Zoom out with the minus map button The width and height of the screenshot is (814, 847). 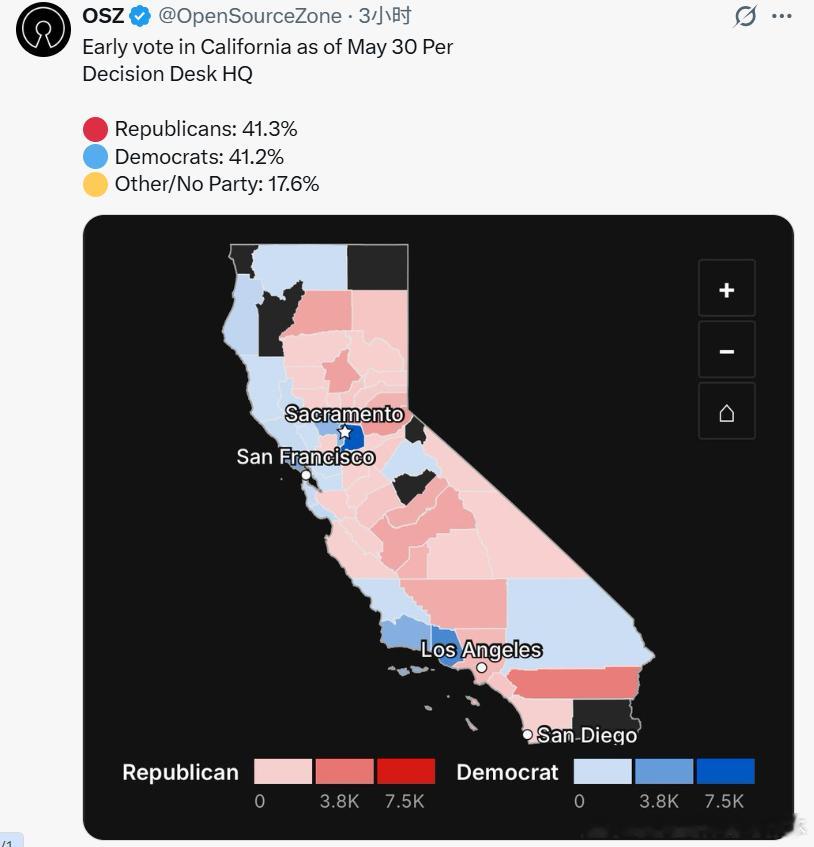point(726,350)
